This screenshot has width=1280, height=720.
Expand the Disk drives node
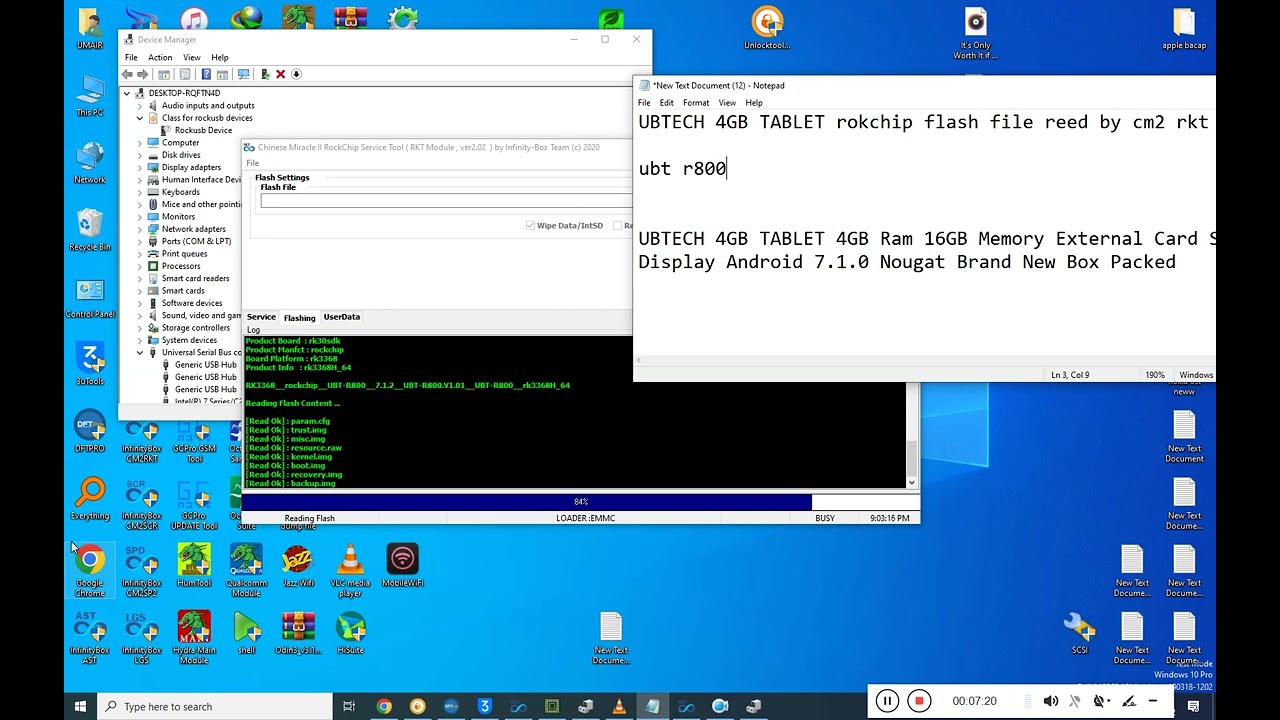[140, 155]
